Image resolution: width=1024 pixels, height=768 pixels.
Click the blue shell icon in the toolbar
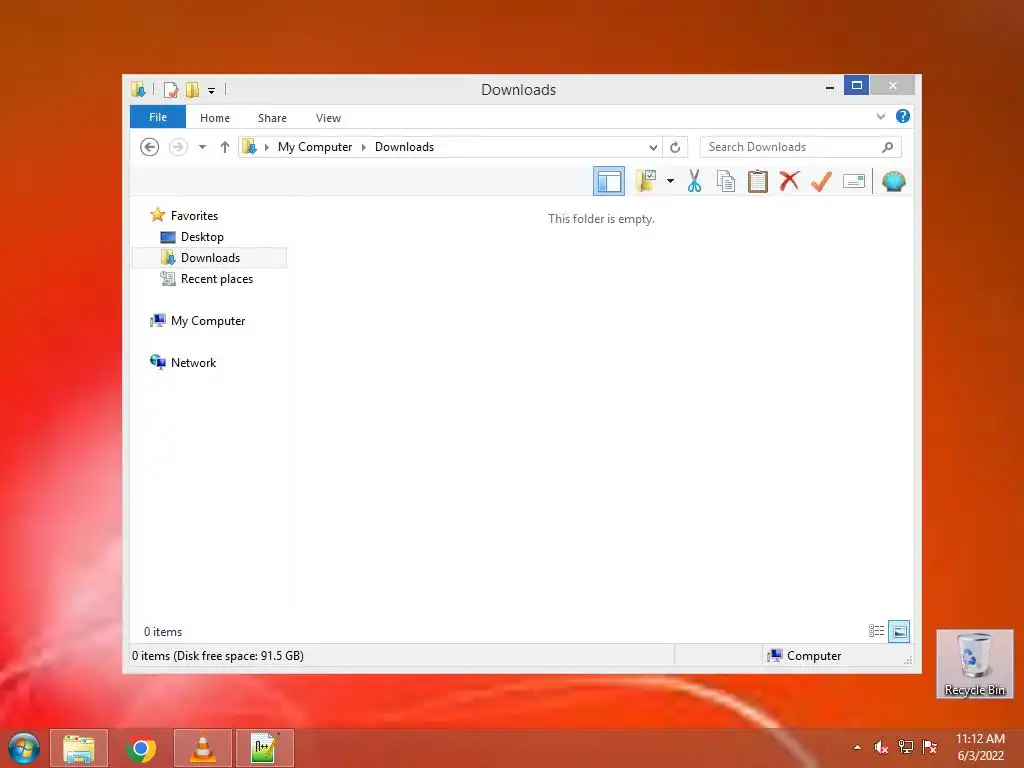[893, 181]
